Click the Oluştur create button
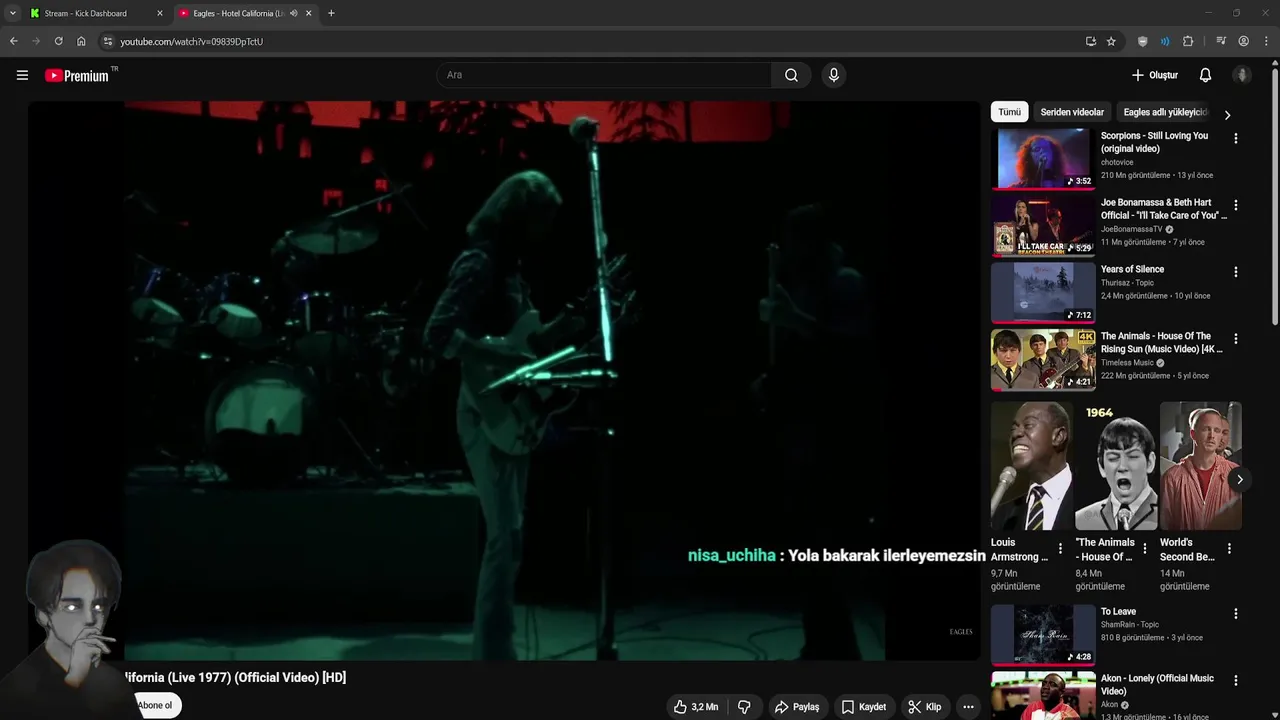The image size is (1280, 720). 1155,75
